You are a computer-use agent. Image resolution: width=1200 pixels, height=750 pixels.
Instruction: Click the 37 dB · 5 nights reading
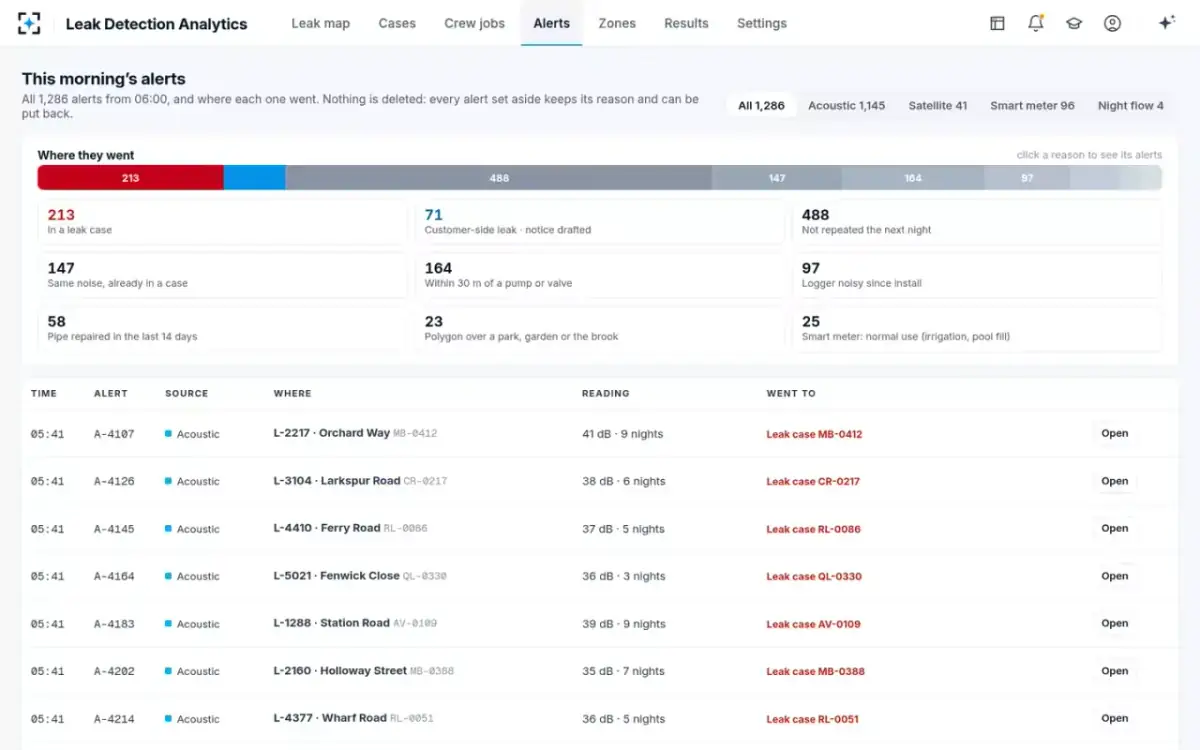[623, 529]
